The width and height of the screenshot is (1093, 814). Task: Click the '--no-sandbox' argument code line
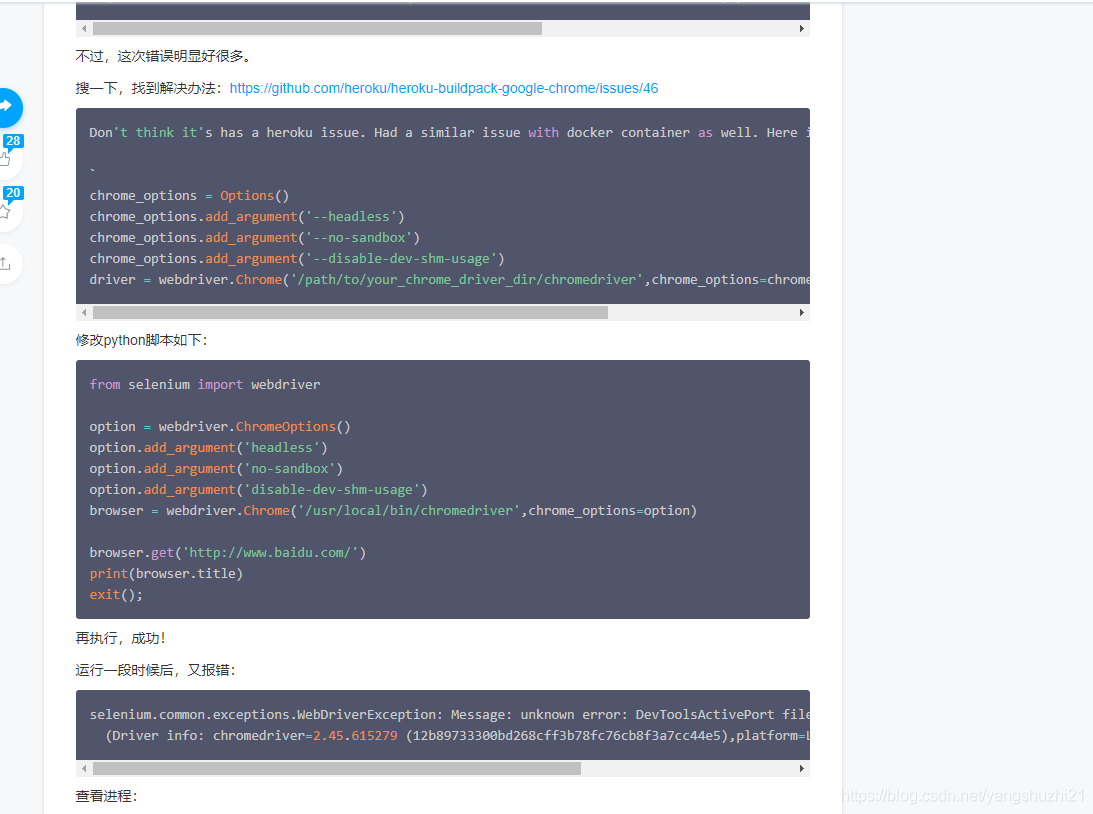coord(254,238)
